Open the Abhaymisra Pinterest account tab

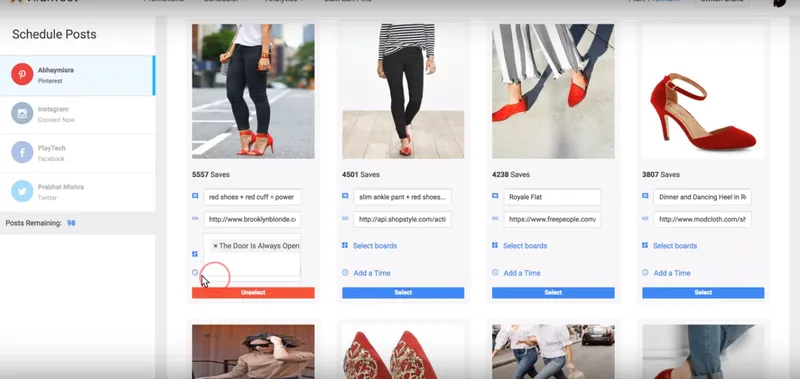pos(78,75)
